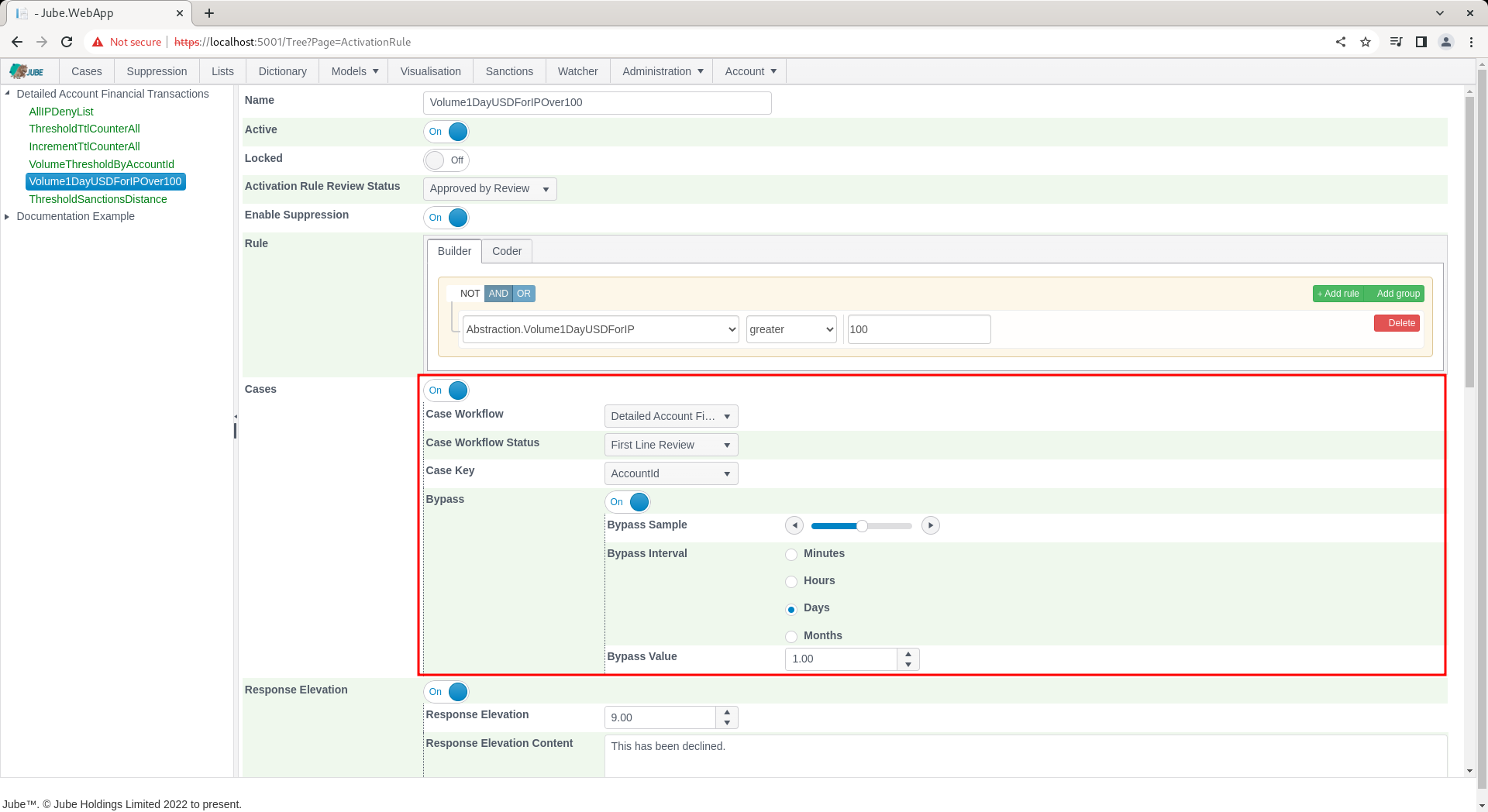Screen dimensions: 1488x812
Task: Open the Cases menu item
Action: coord(87,71)
